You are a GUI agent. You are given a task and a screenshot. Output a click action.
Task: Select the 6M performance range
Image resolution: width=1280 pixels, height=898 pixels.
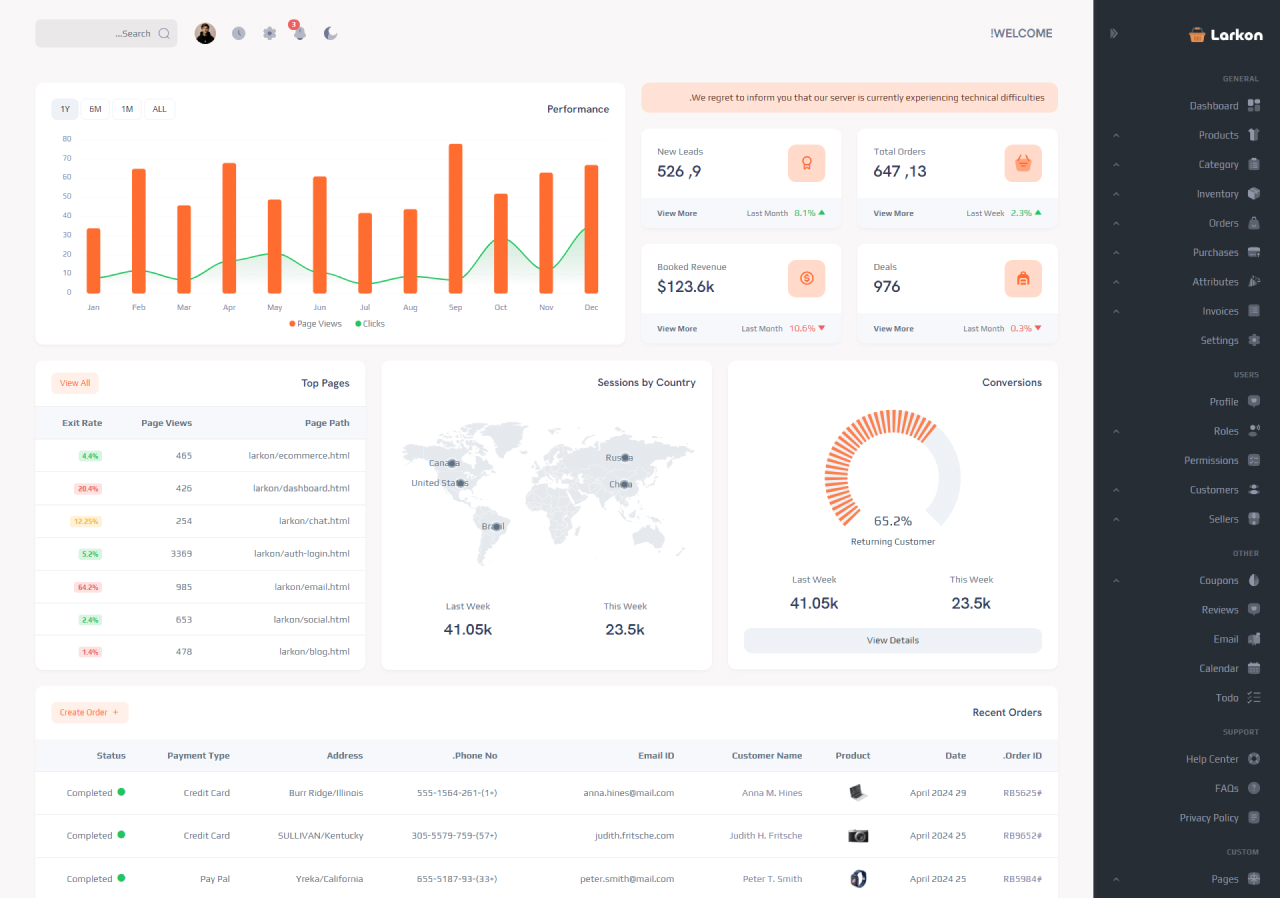[95, 109]
